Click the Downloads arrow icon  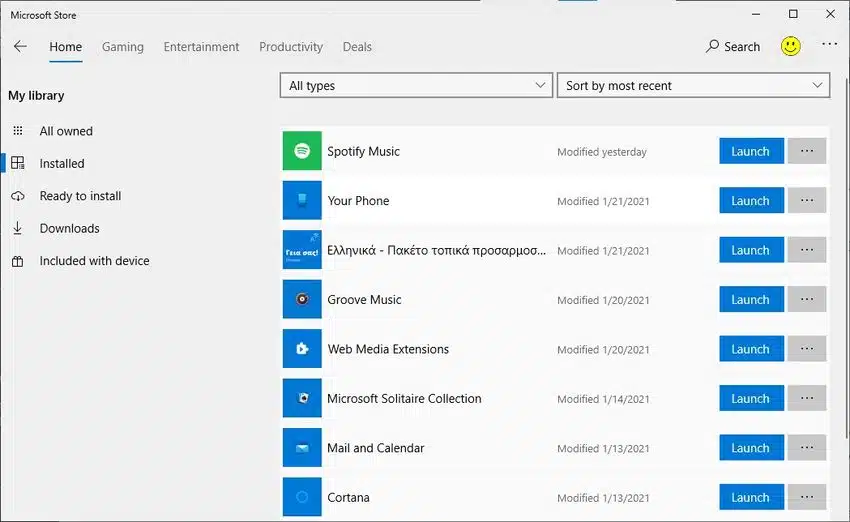point(18,228)
